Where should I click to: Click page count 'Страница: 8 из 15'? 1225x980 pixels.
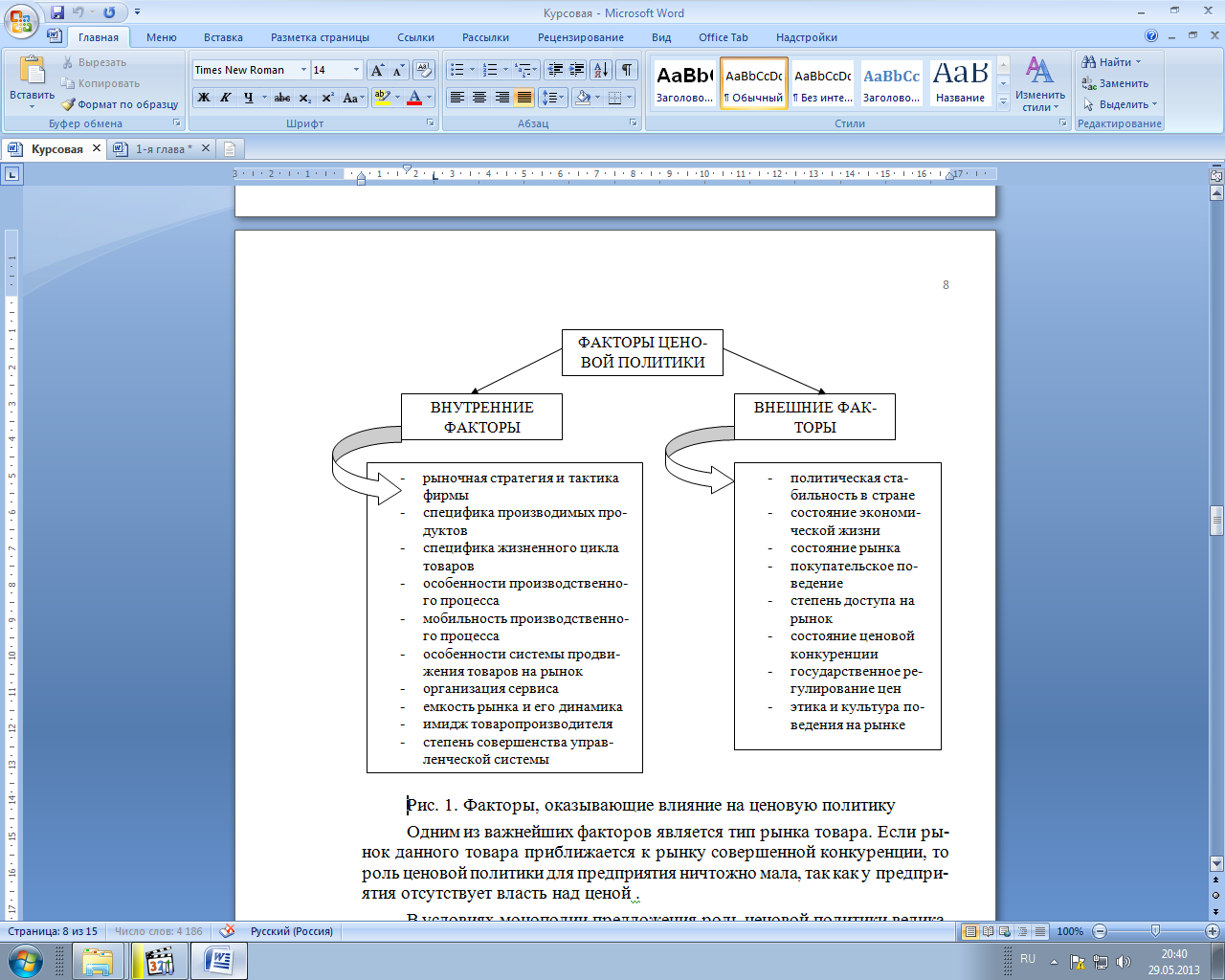click(x=53, y=931)
